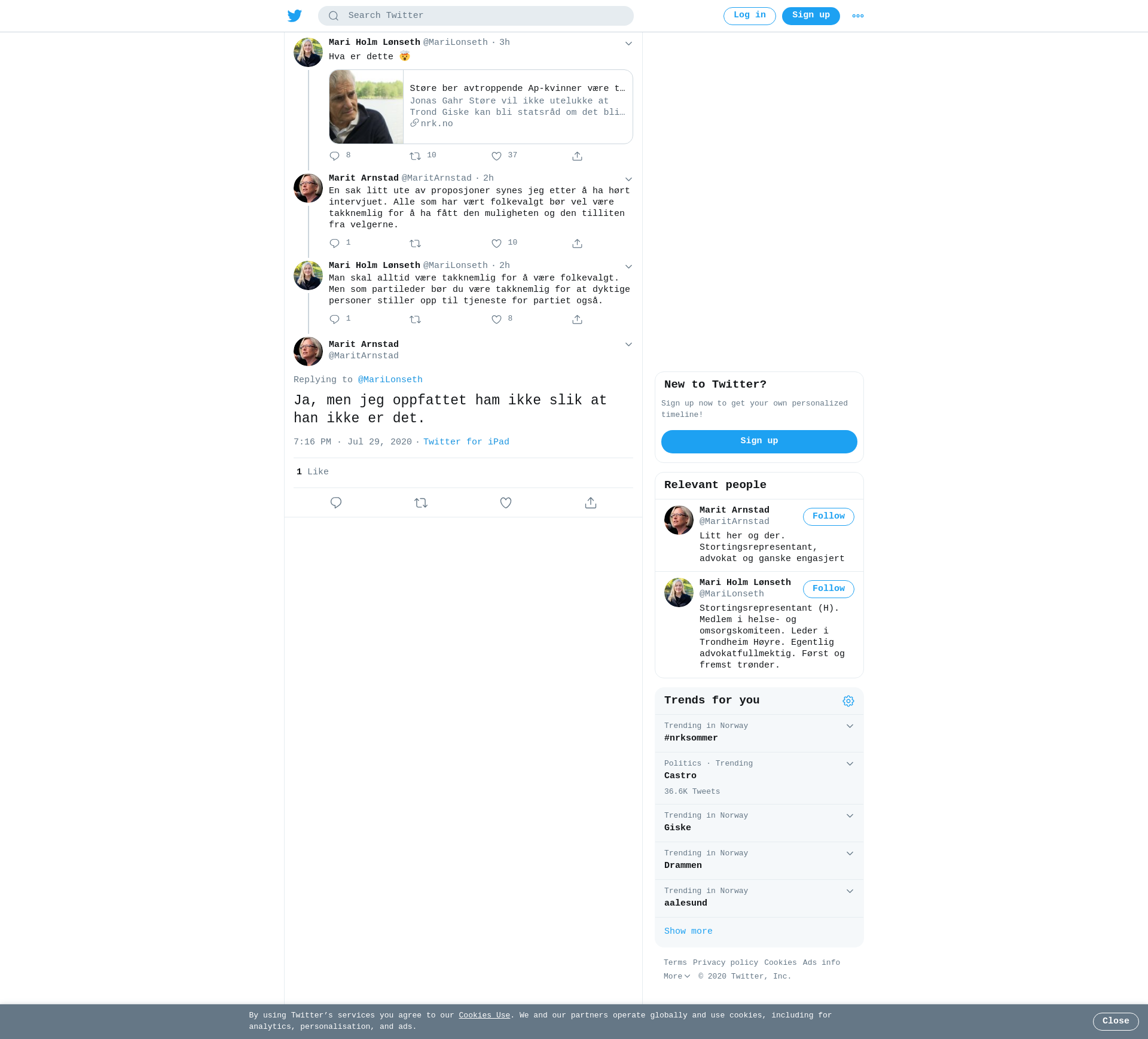The height and width of the screenshot is (1039, 1148).
Task: Open Trends settings gear icon
Action: point(848,701)
